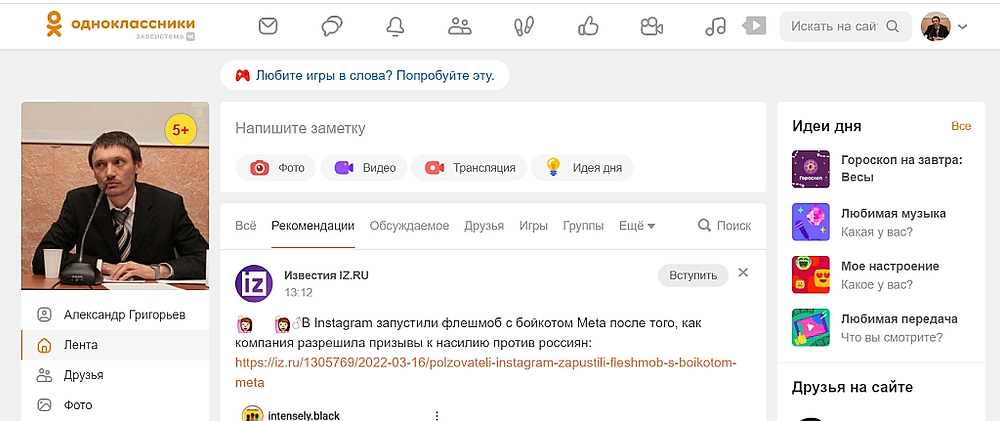This screenshot has height=421, width=1000.
Task: Switch to the Игры feed tab
Action: pos(533,226)
